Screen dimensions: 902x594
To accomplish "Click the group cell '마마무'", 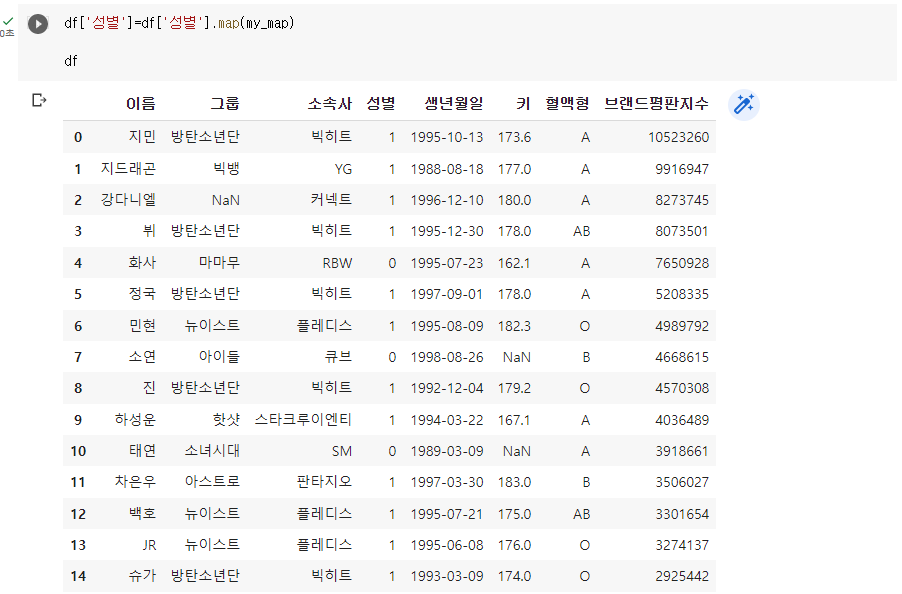I will pos(219,262).
